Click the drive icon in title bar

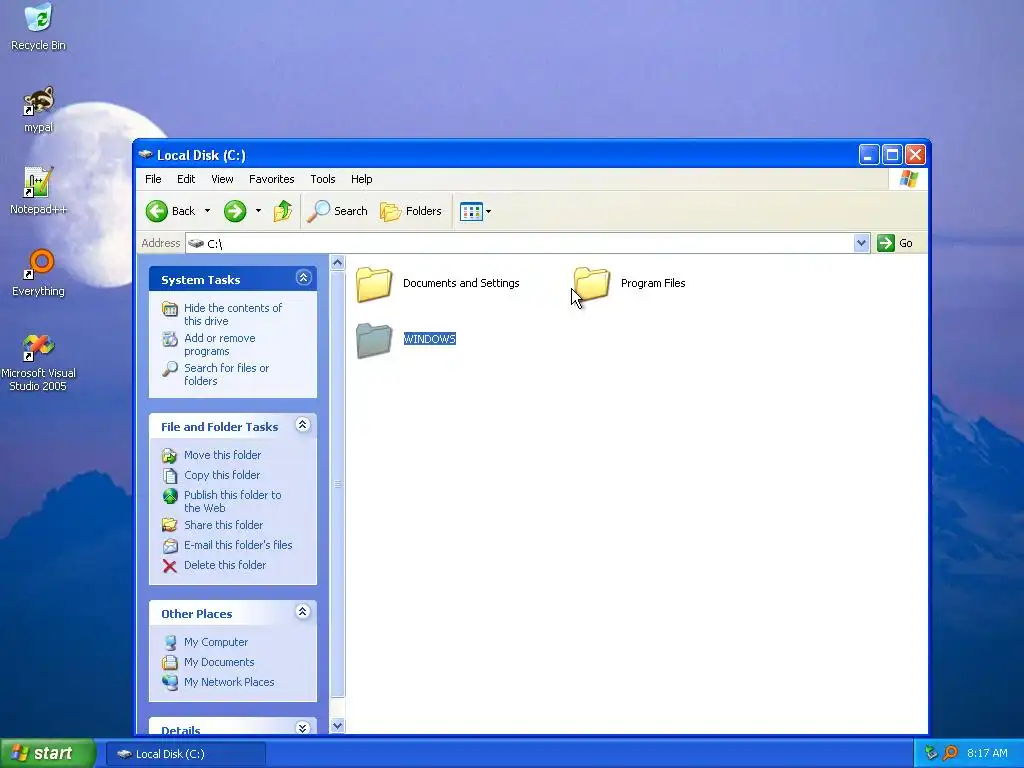145,155
